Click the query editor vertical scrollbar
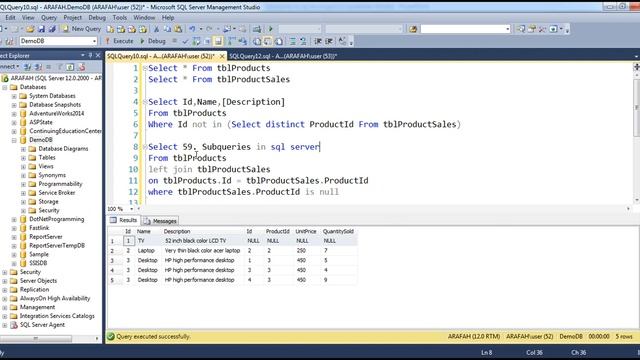The height and width of the screenshot is (360, 640). (x=636, y=133)
